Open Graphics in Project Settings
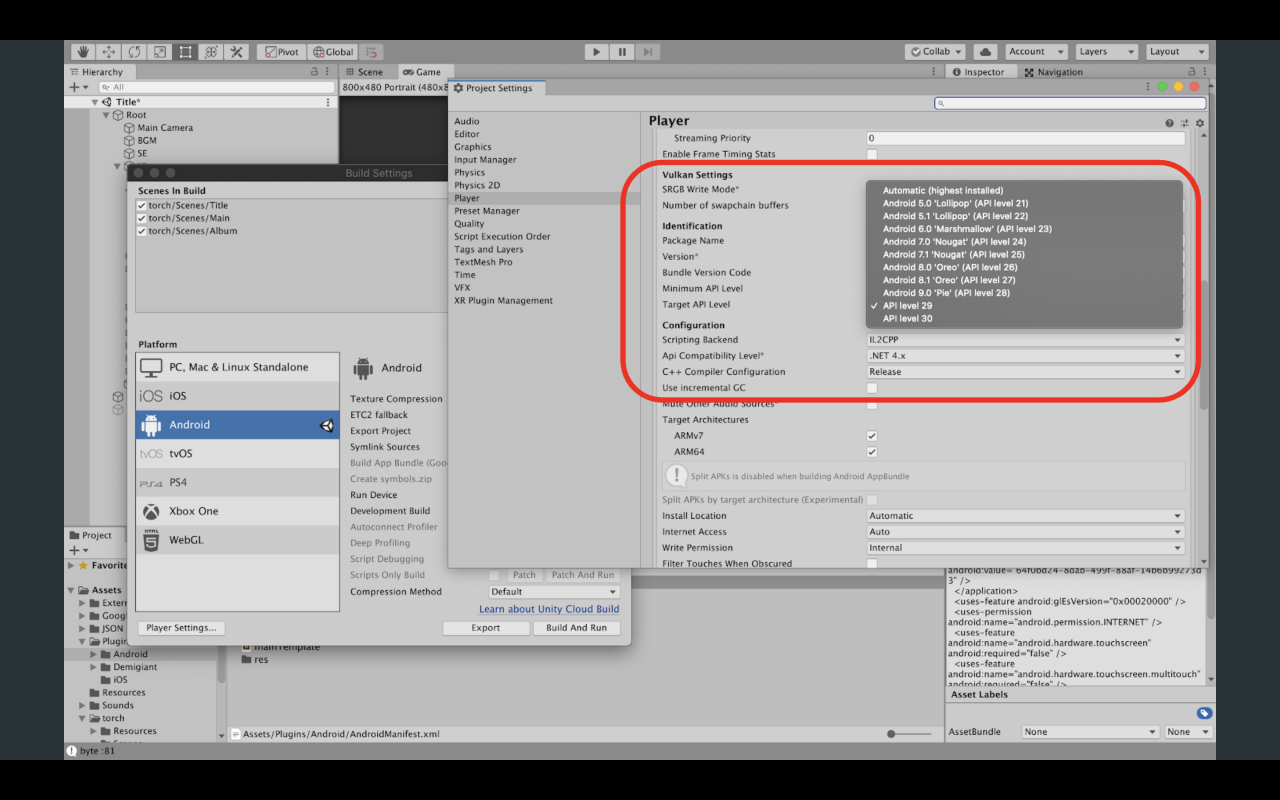The height and width of the screenshot is (800, 1280). click(473, 147)
